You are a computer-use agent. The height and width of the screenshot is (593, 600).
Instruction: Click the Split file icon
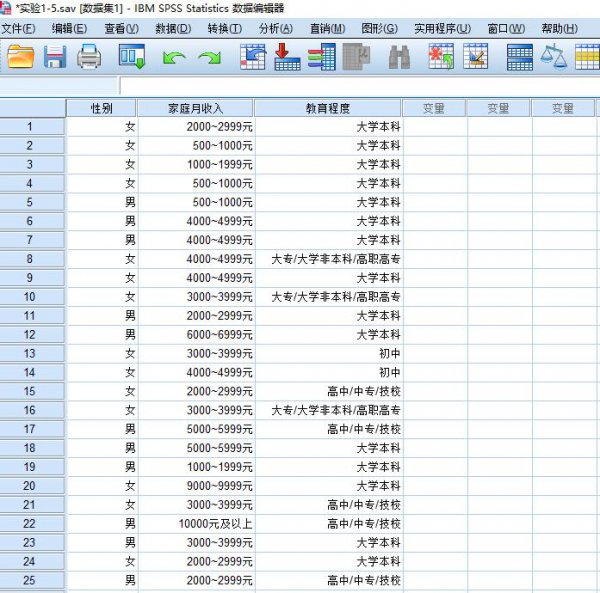[x=520, y=57]
